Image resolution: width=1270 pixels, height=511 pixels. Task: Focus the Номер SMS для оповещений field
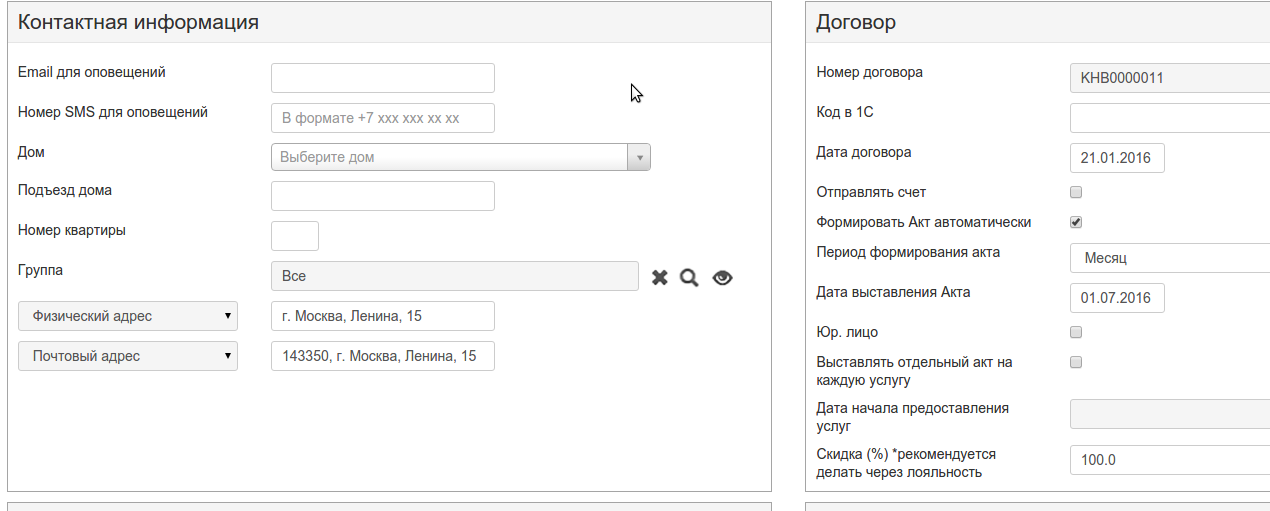click(x=382, y=118)
